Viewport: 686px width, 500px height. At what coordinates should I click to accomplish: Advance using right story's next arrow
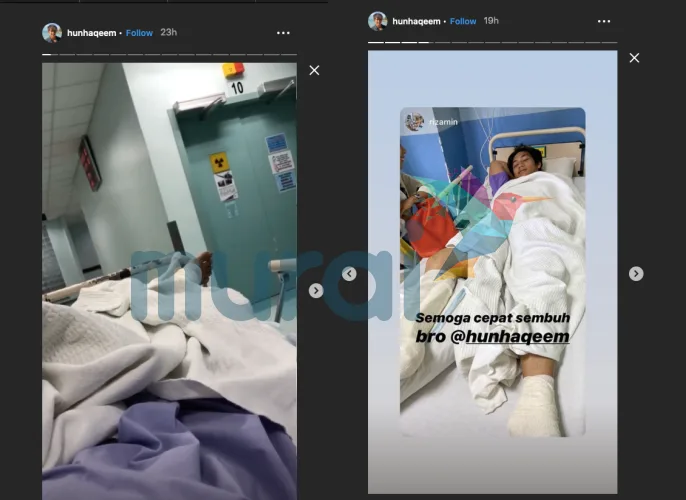(636, 274)
